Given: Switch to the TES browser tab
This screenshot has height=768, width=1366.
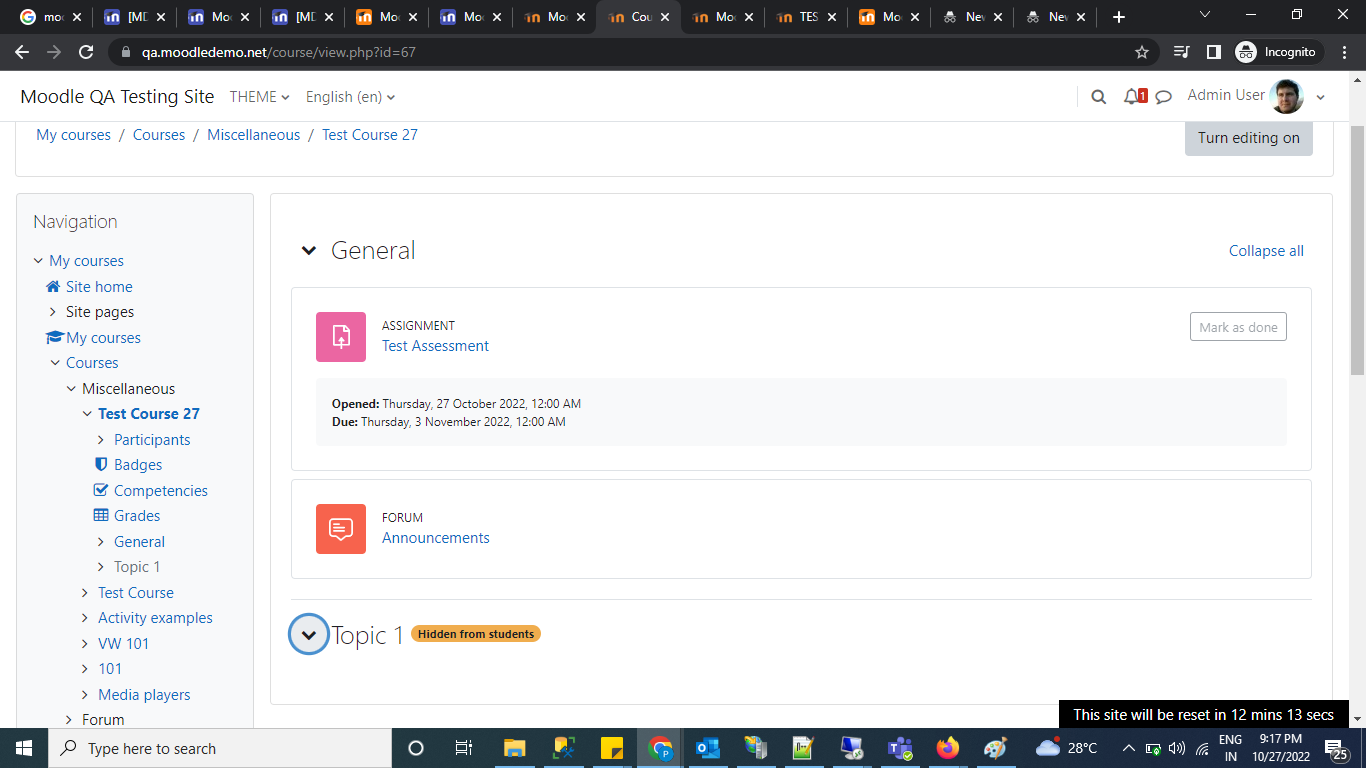Looking at the screenshot, I should coord(806,17).
